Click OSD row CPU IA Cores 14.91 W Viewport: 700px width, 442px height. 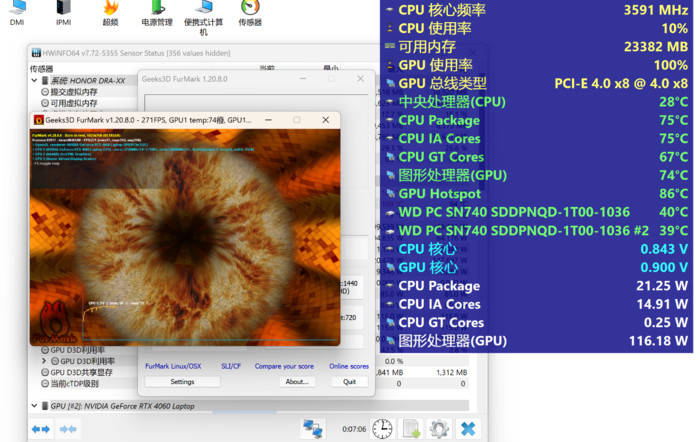pos(537,304)
